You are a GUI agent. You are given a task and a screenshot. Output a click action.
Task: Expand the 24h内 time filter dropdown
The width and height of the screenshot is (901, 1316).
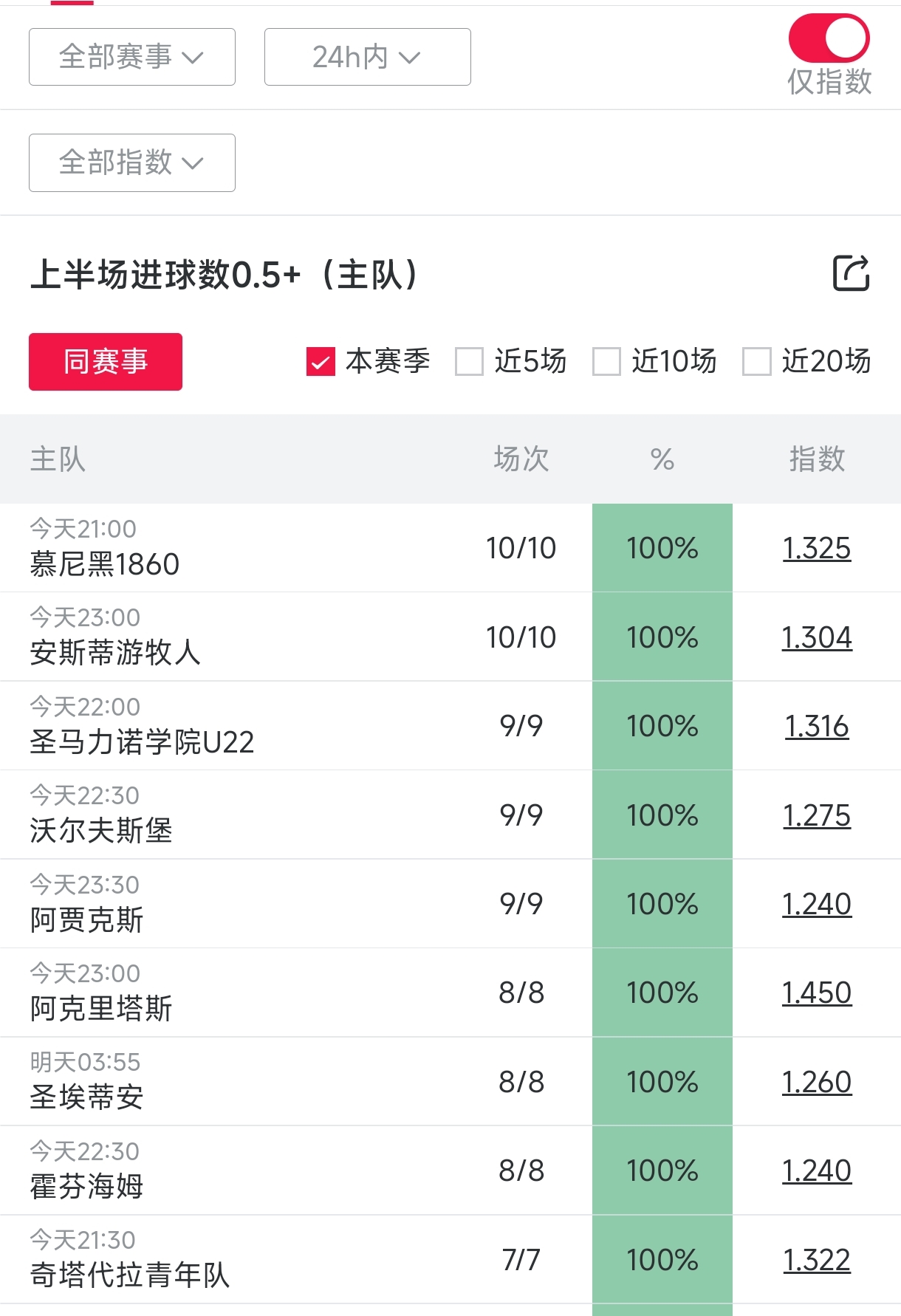pyautogui.click(x=367, y=57)
